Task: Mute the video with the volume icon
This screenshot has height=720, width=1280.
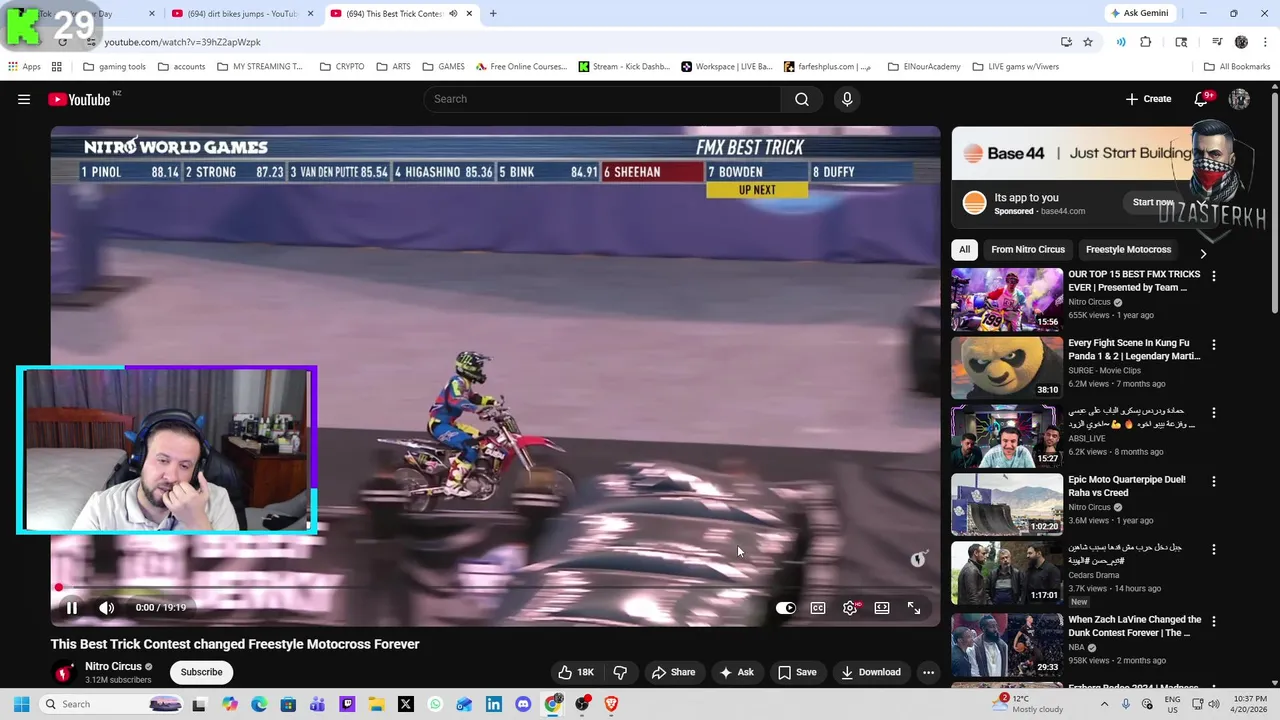Action: (107, 608)
